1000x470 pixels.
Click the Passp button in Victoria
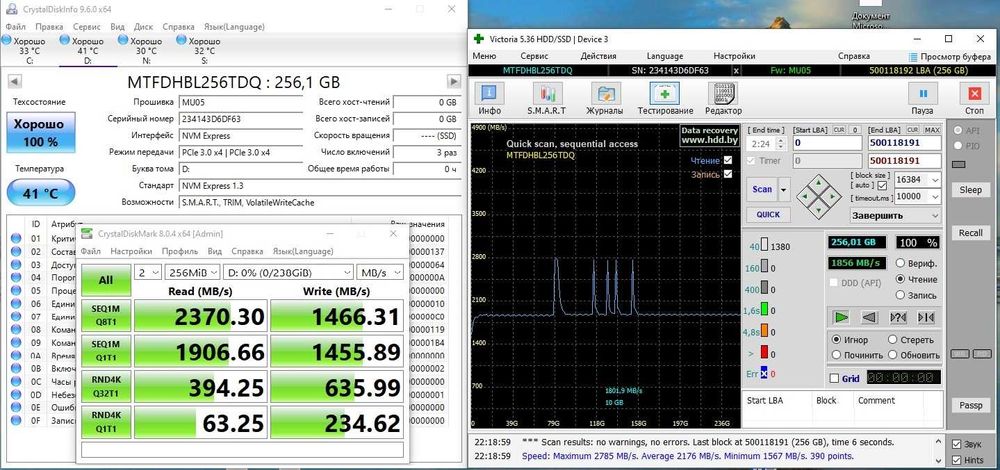[x=970, y=405]
